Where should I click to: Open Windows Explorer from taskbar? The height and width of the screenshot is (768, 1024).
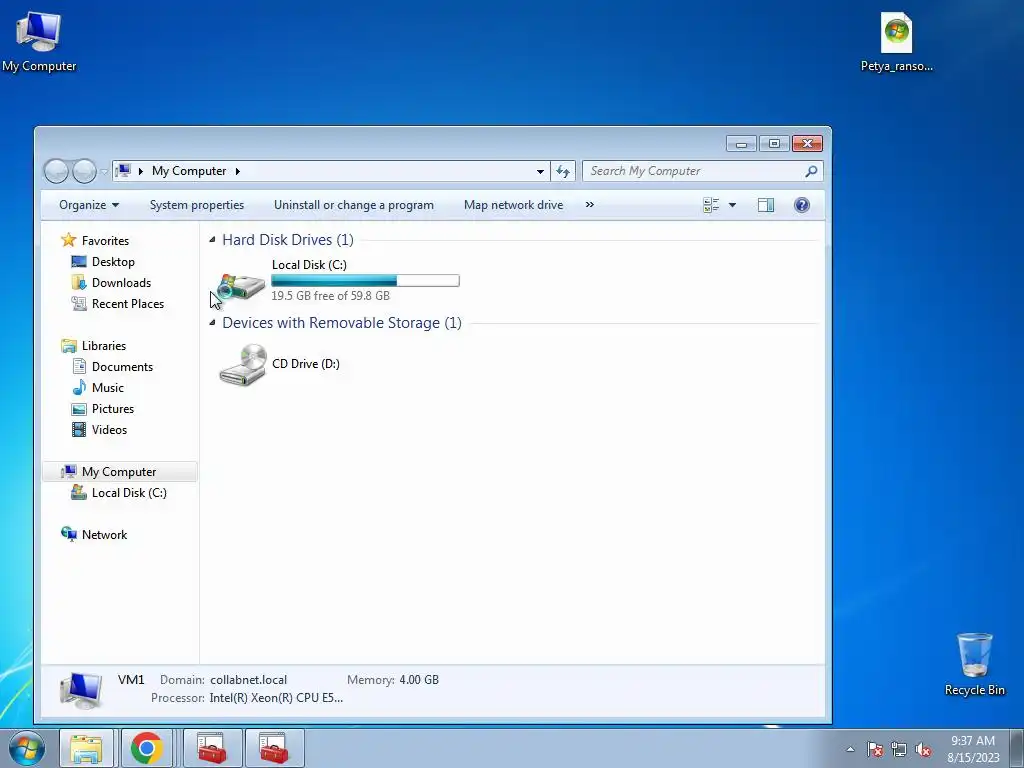point(86,748)
